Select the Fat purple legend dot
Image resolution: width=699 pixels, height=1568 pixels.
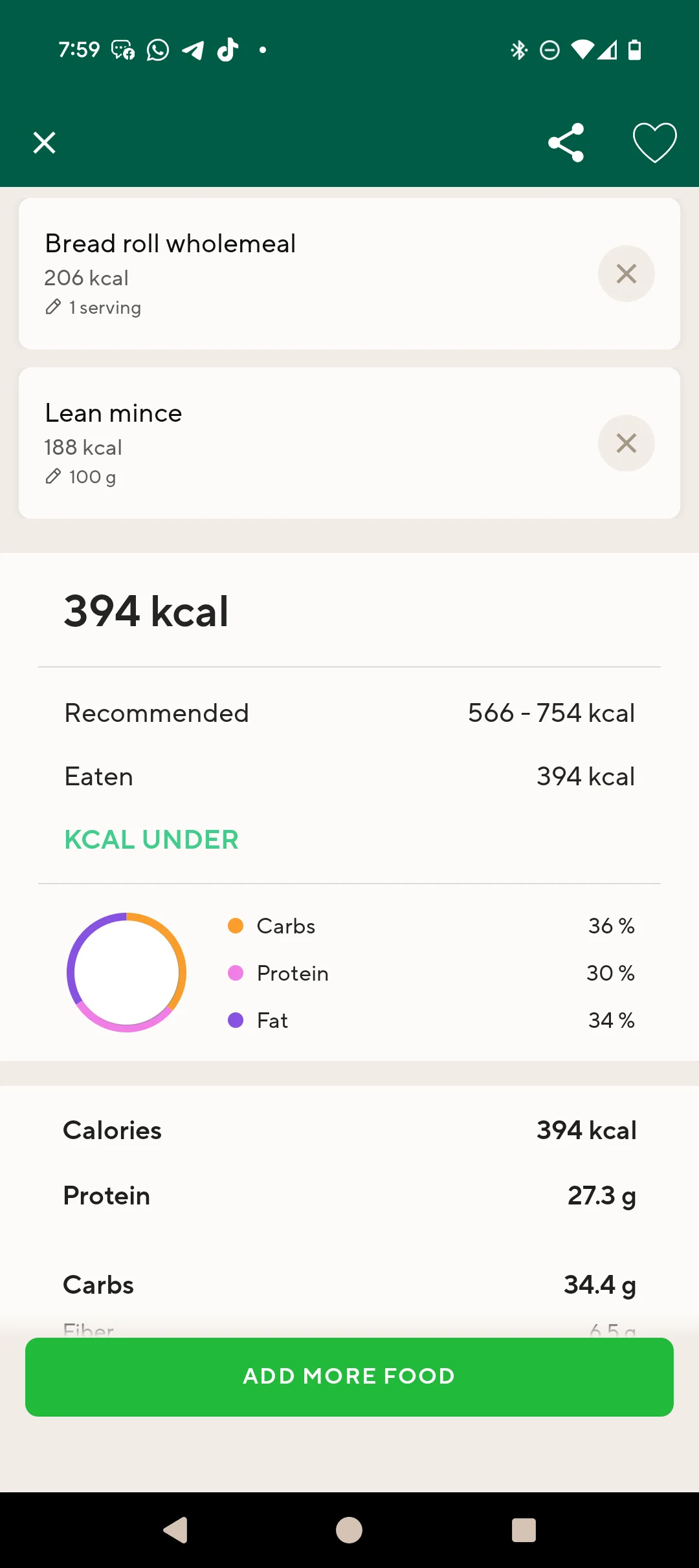tap(236, 1020)
